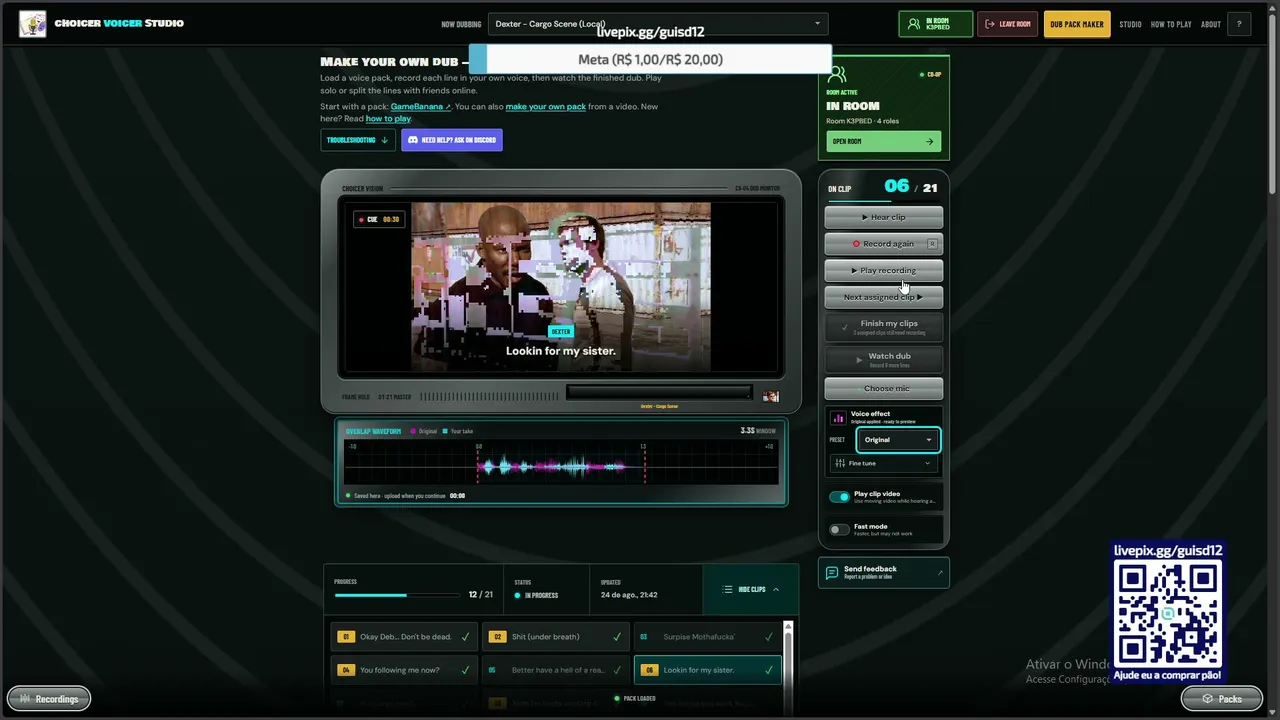The width and height of the screenshot is (1280, 720).
Task: Enable the Fast mode switch
Action: point(839,529)
